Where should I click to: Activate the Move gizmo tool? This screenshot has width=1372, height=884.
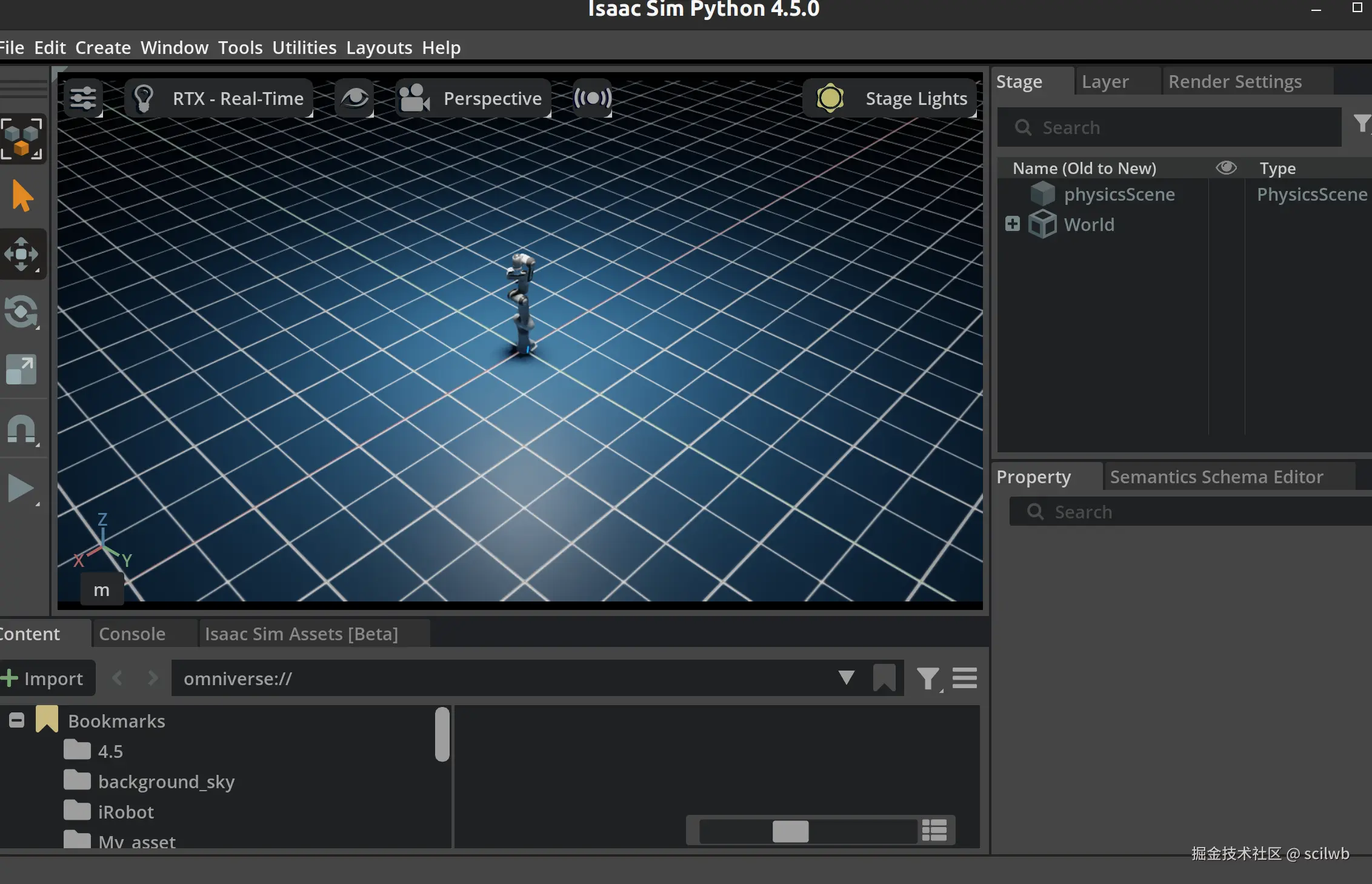pos(22,253)
